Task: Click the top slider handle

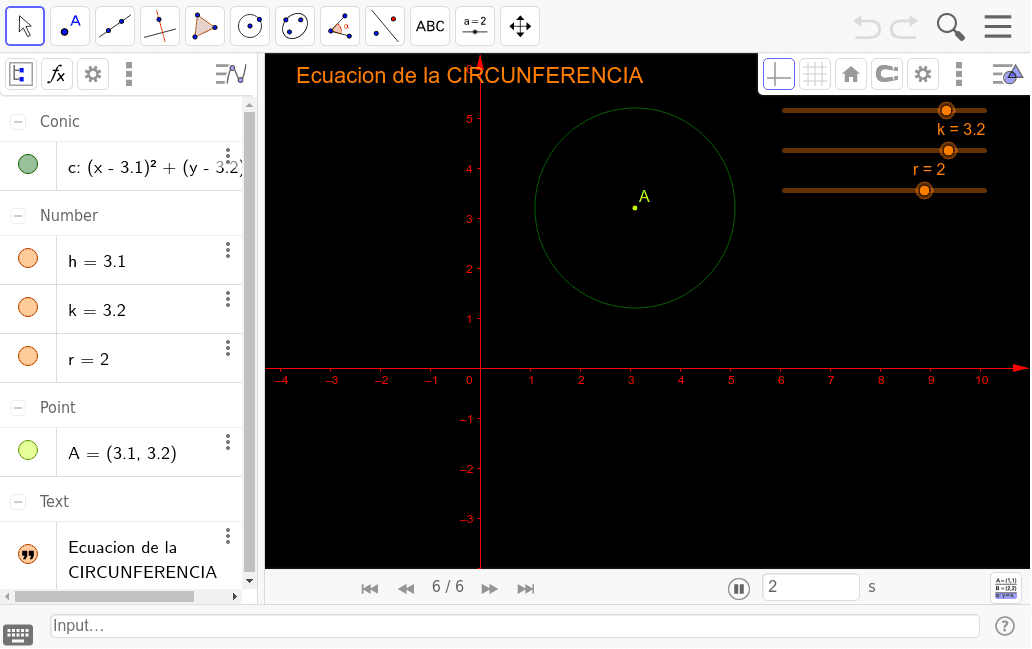Action: (946, 111)
